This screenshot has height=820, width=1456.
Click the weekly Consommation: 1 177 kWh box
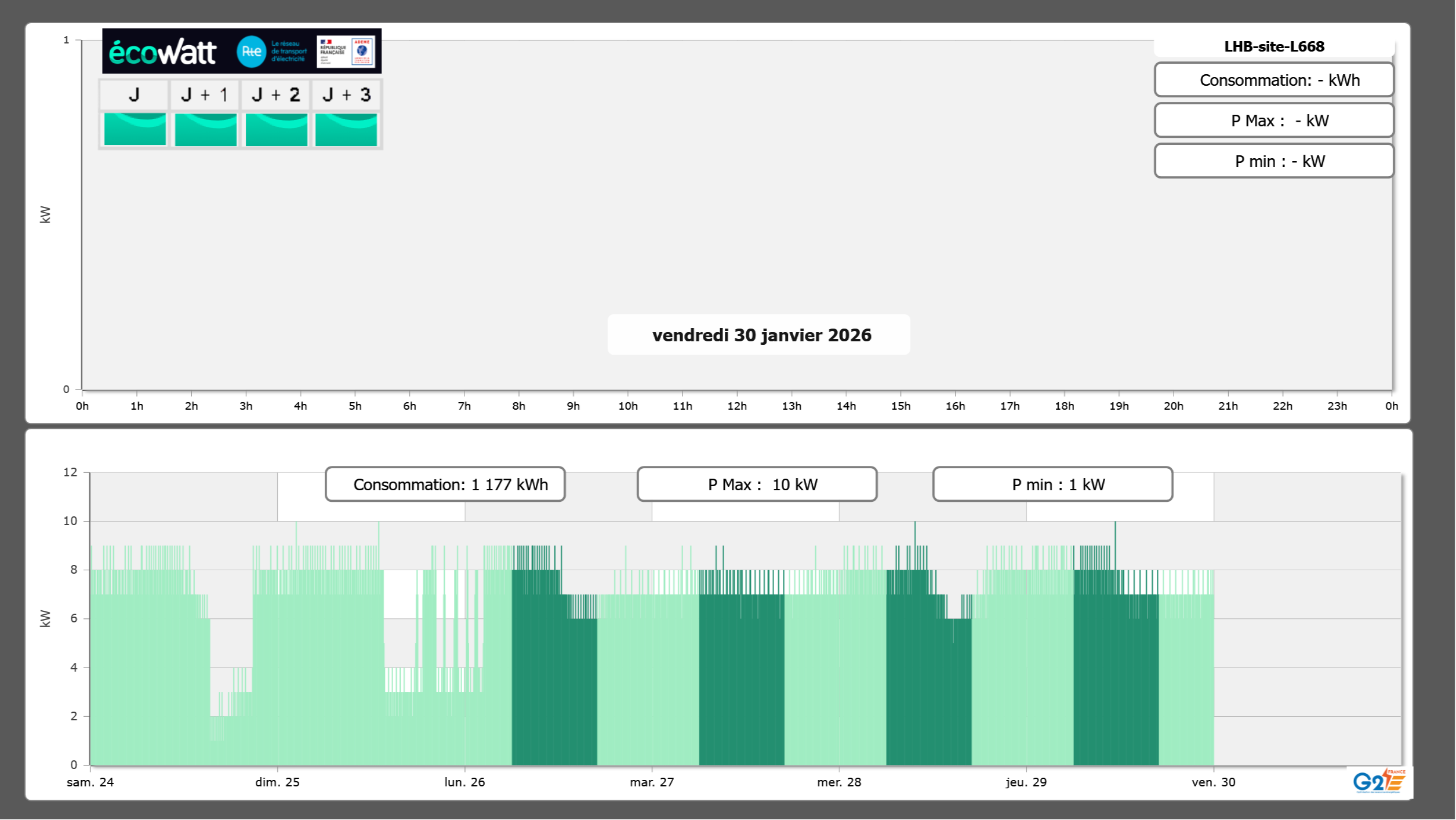[445, 484]
